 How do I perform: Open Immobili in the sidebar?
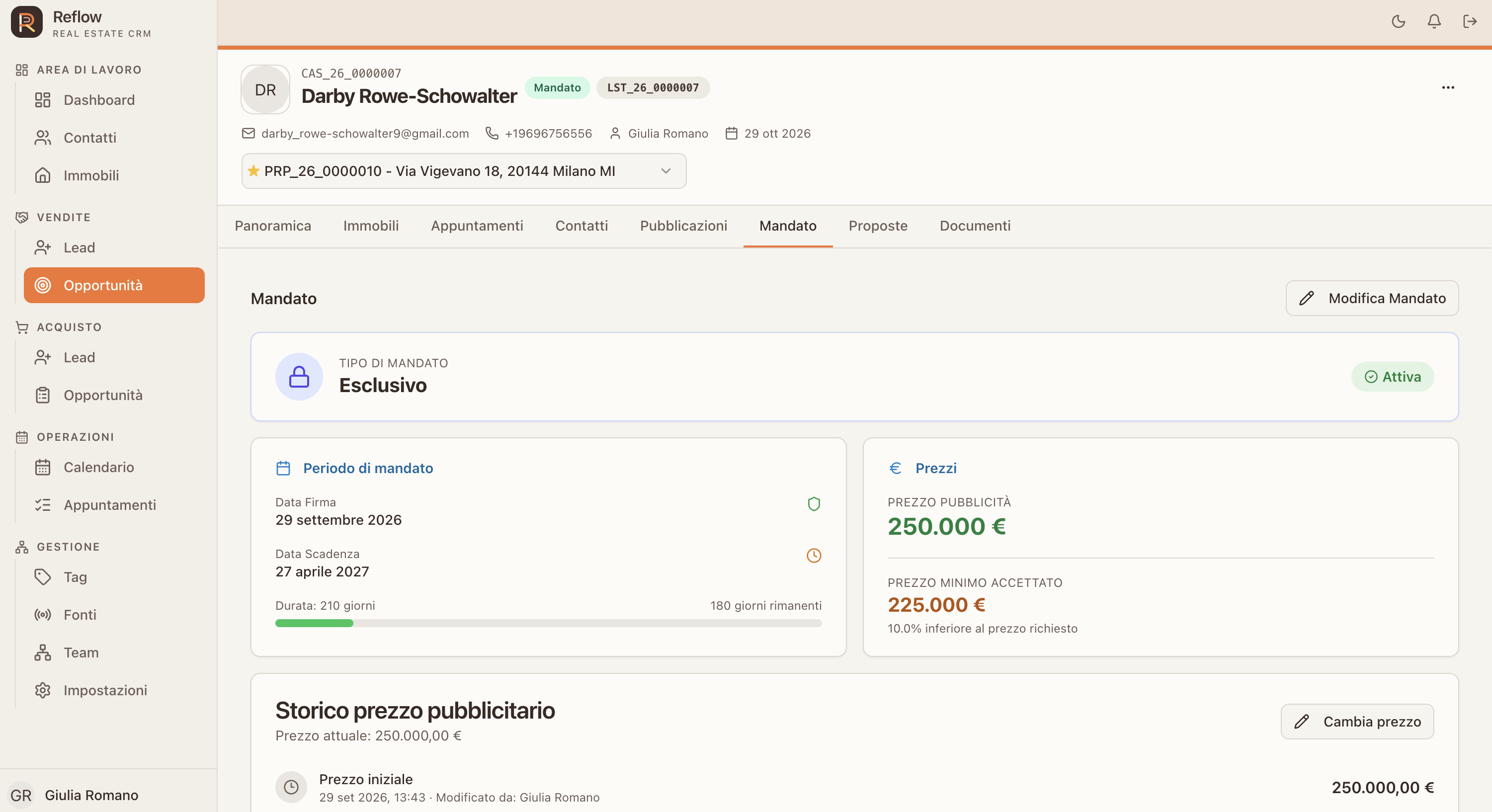[x=114, y=175]
